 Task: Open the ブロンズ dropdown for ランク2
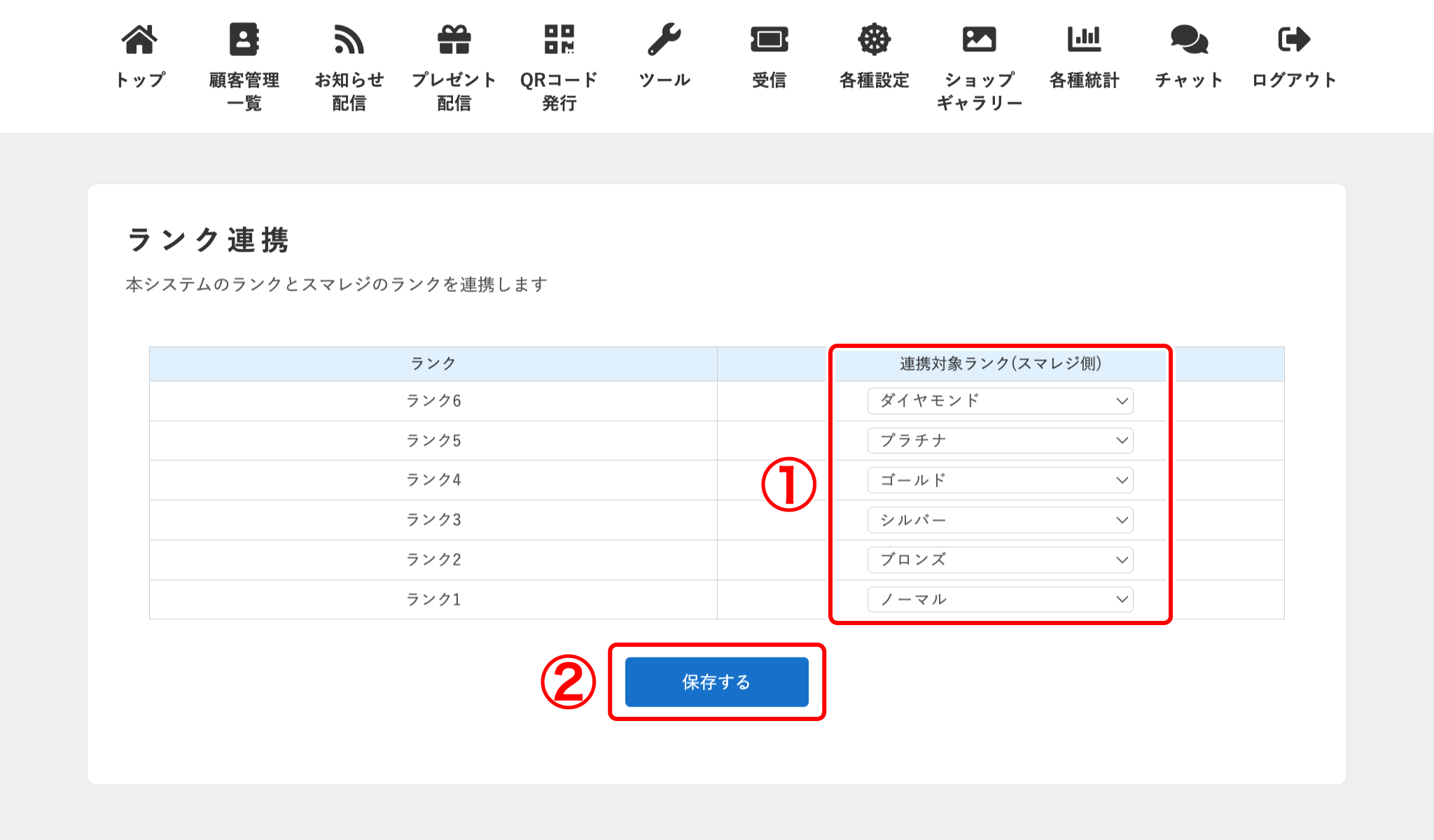point(1001,559)
